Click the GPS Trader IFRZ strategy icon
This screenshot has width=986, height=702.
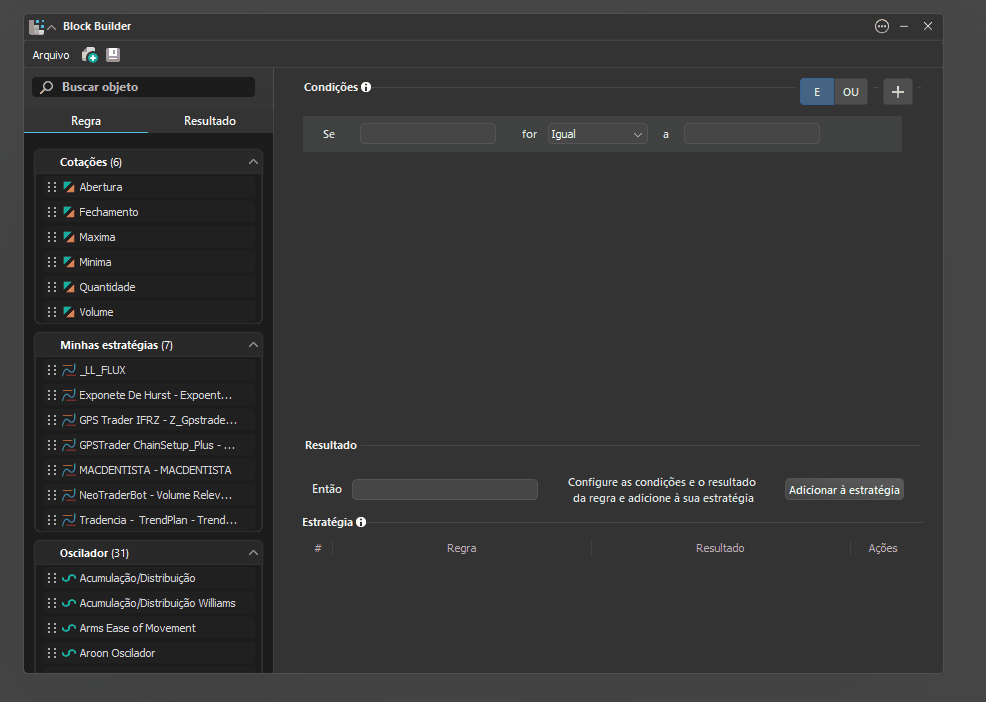tap(69, 420)
